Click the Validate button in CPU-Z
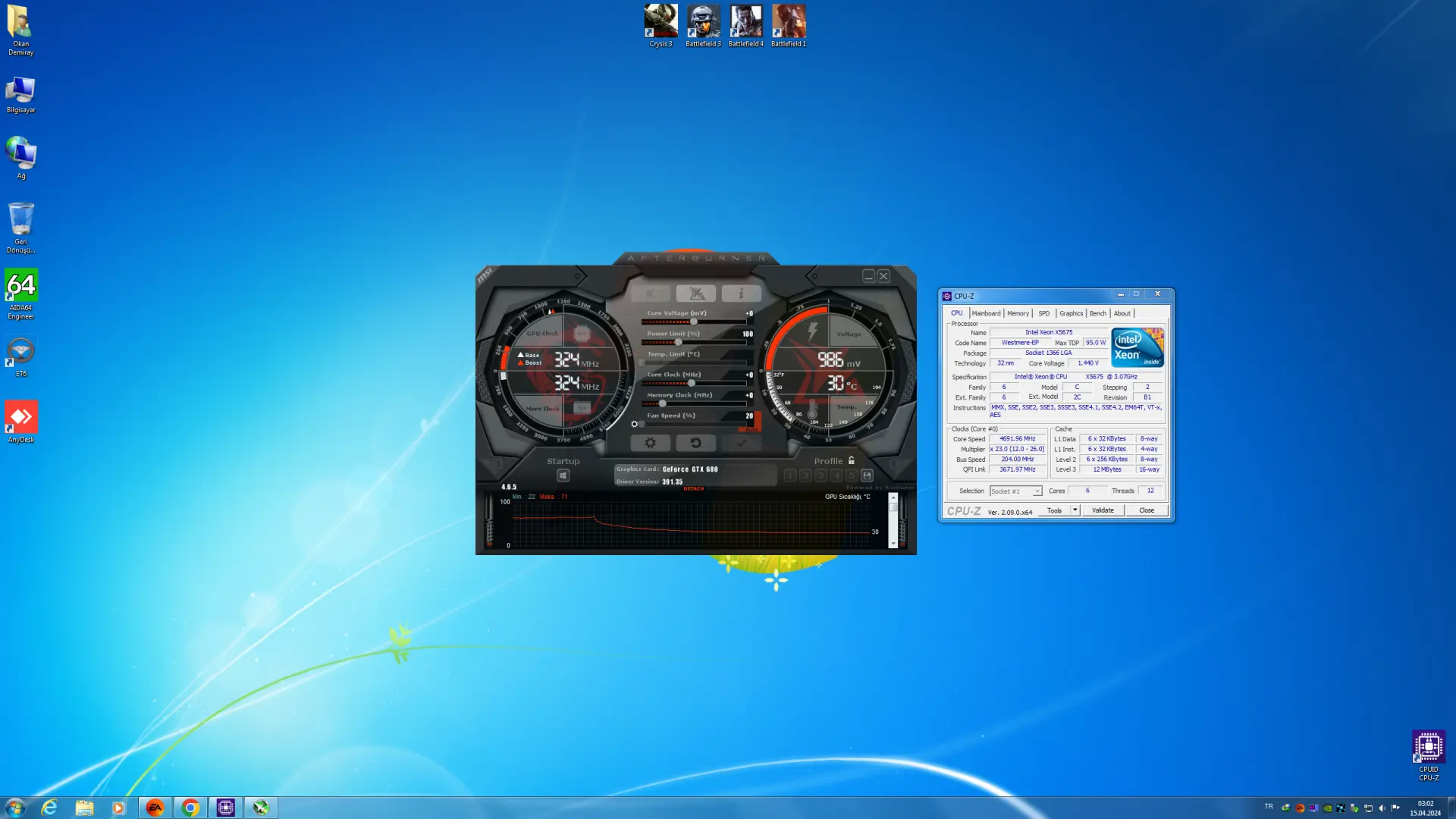1456x819 pixels. (x=1103, y=510)
